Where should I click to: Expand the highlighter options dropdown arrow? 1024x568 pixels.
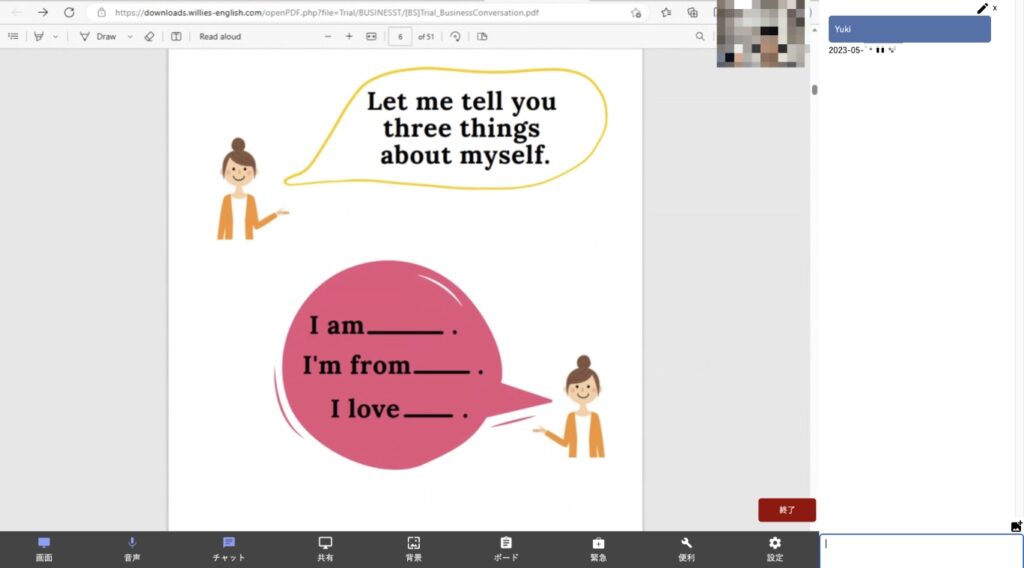point(56,37)
